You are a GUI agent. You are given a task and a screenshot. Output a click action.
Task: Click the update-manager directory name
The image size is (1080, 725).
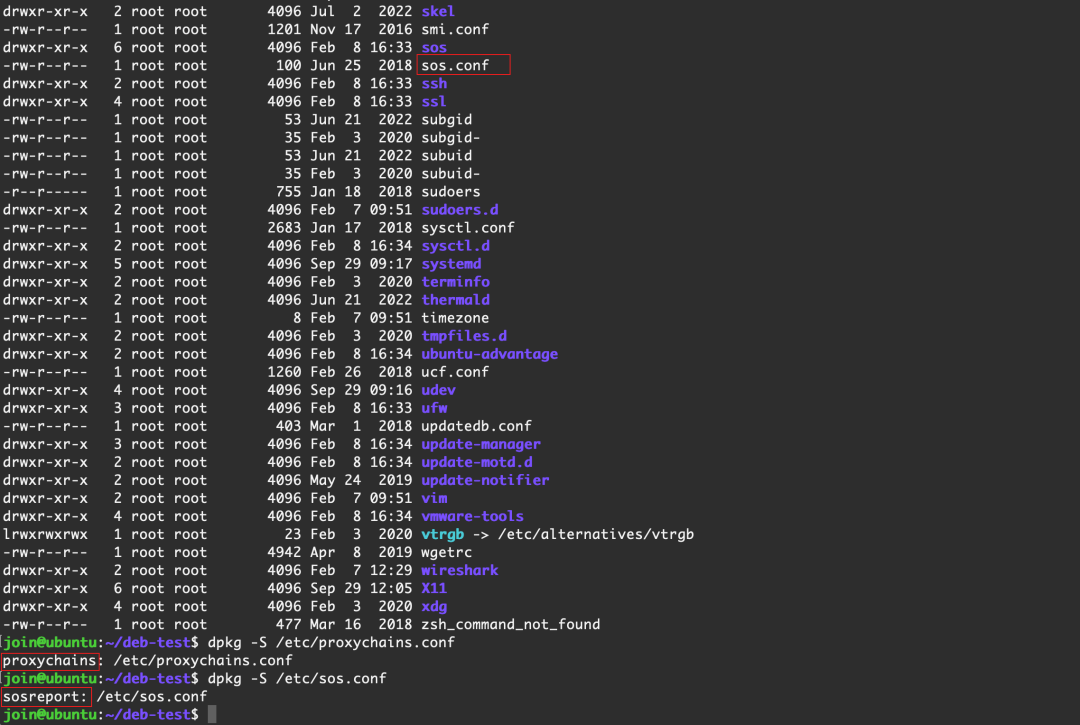(481, 444)
